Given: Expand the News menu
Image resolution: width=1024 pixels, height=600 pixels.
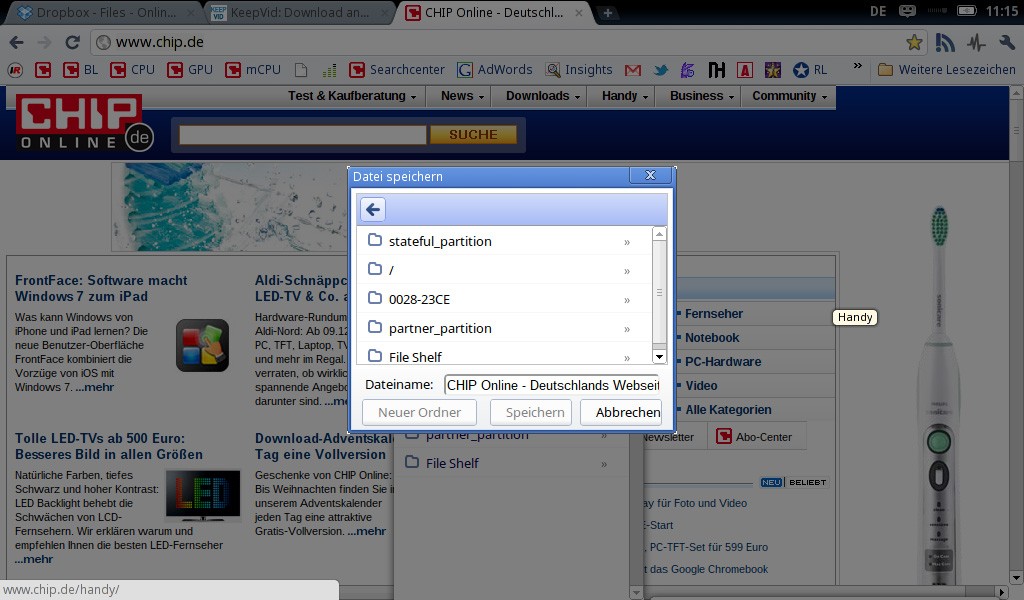Looking at the screenshot, I should pyautogui.click(x=462, y=96).
